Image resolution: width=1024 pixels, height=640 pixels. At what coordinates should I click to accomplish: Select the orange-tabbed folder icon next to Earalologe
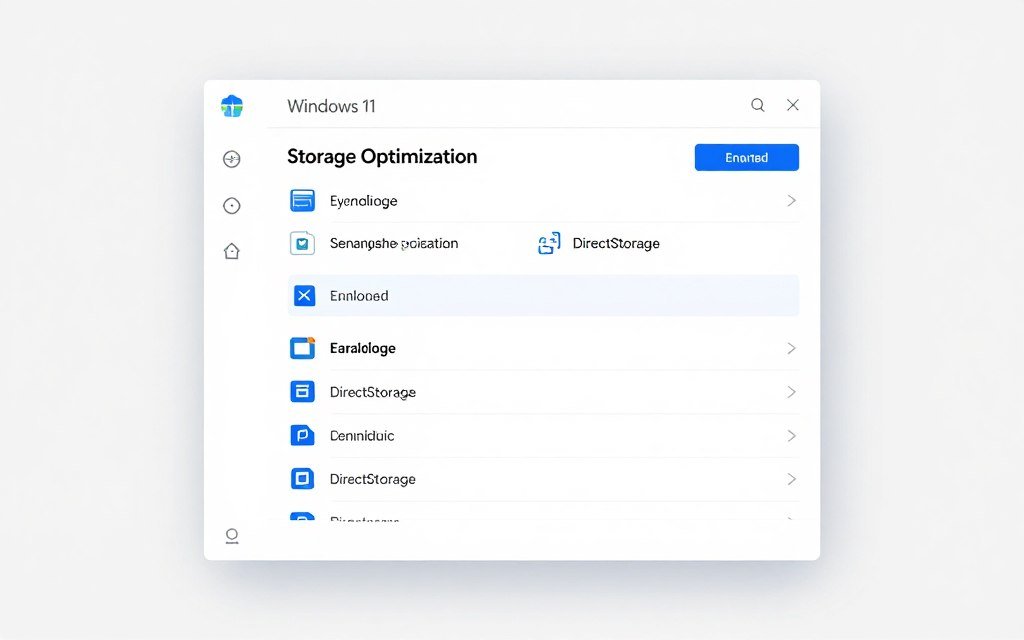point(302,348)
